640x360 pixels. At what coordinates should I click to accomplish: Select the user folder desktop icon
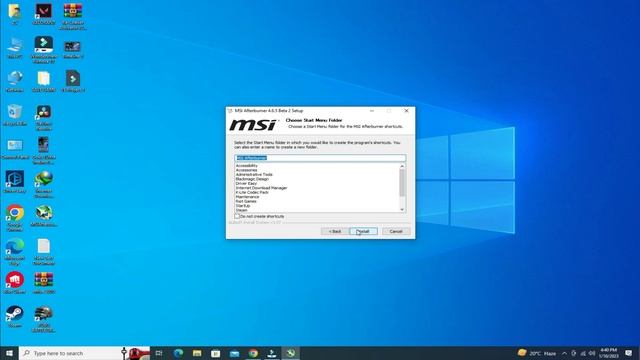pos(15,14)
